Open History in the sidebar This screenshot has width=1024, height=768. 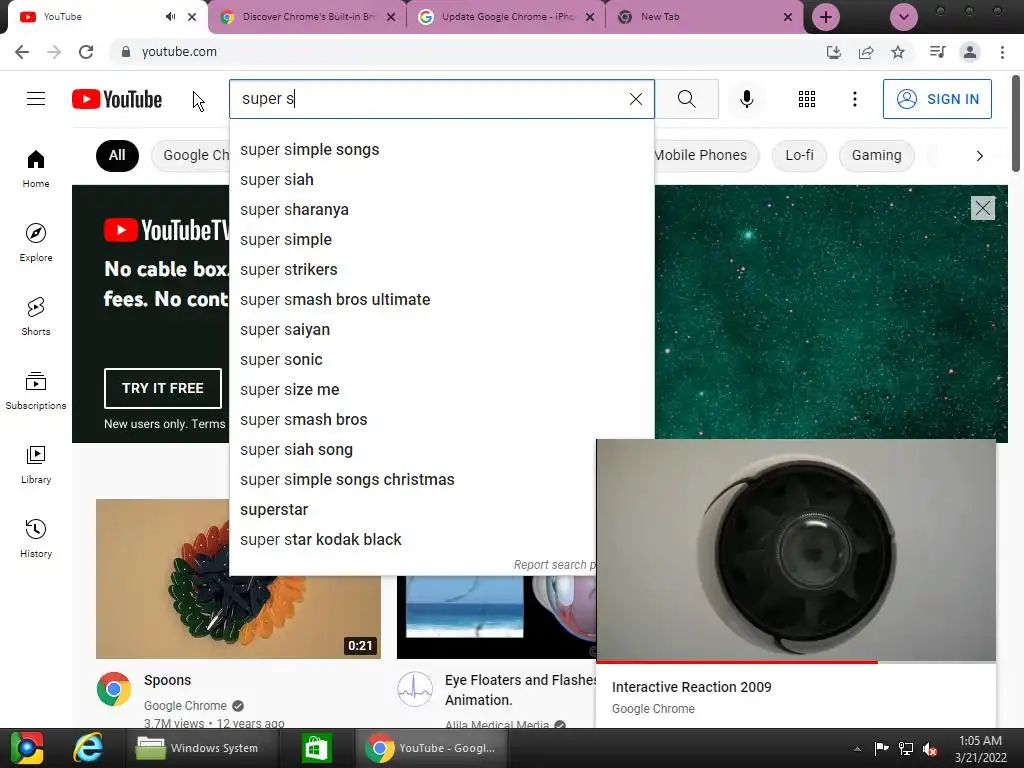click(36, 539)
